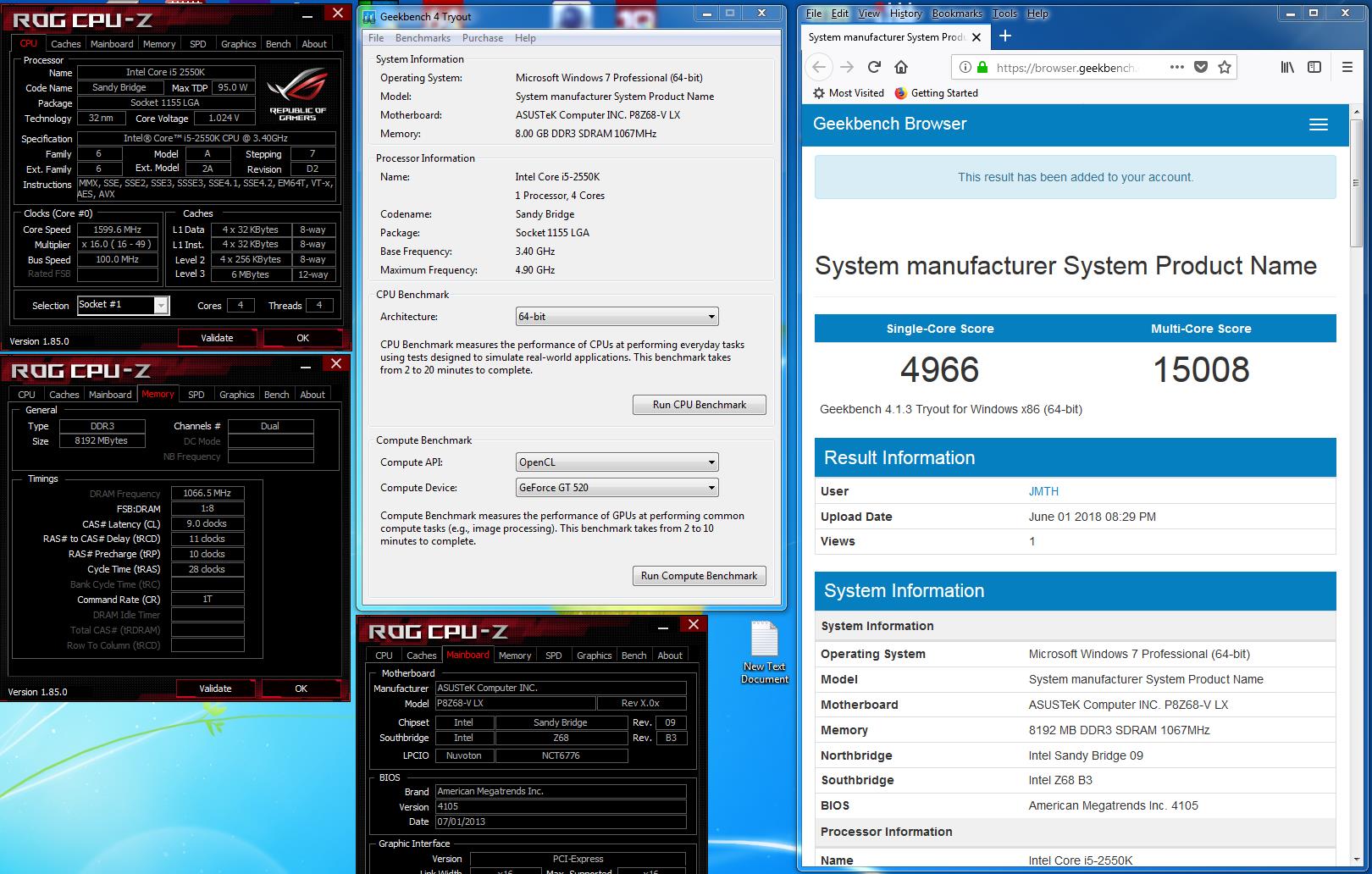Open Geekbench Browser navigation hamburger menu

pos(1319,124)
